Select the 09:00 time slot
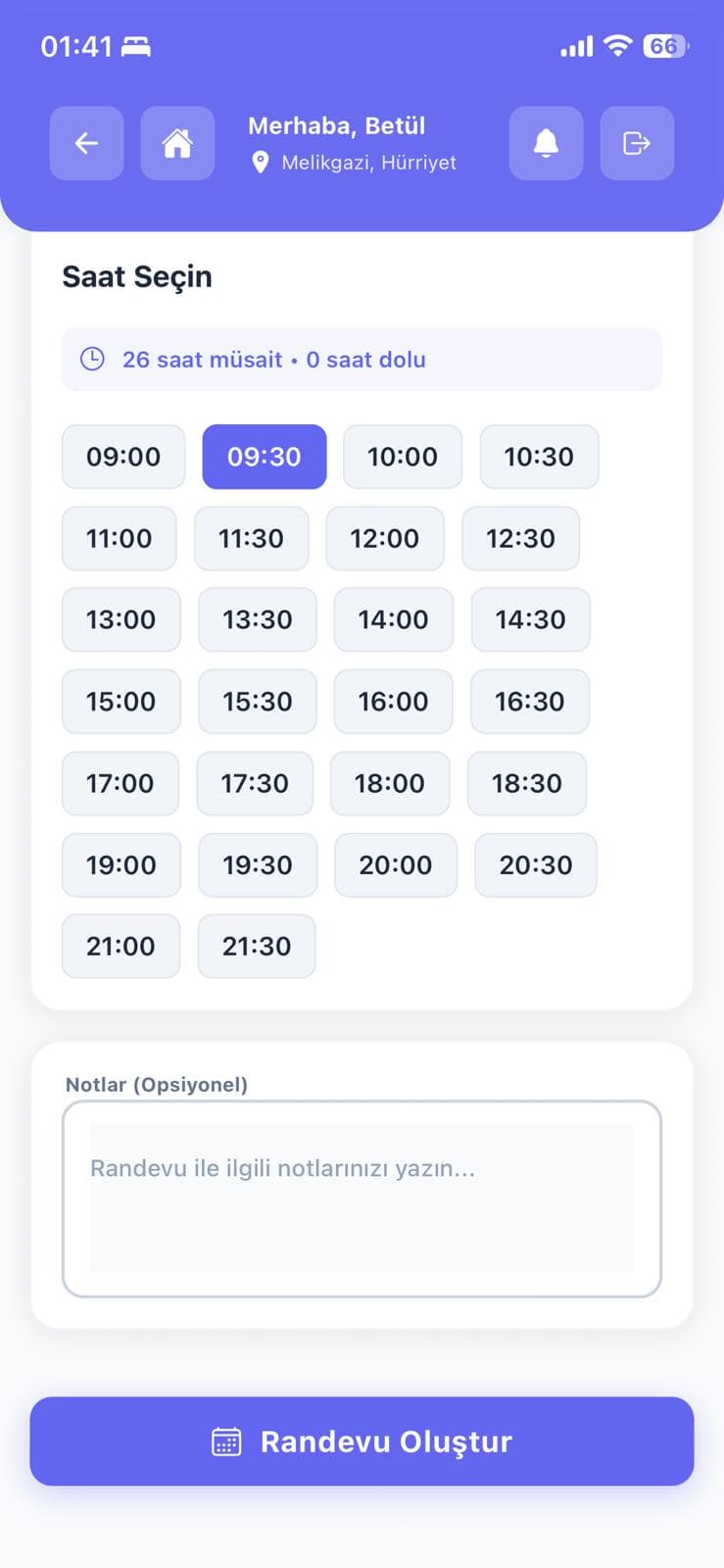 [x=123, y=457]
